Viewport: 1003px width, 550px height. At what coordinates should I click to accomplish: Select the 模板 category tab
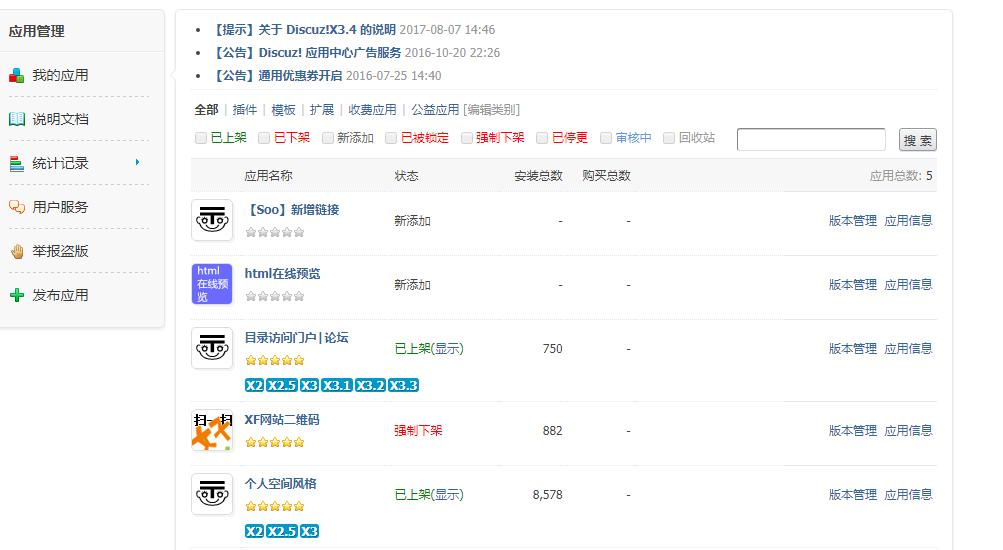click(283, 110)
